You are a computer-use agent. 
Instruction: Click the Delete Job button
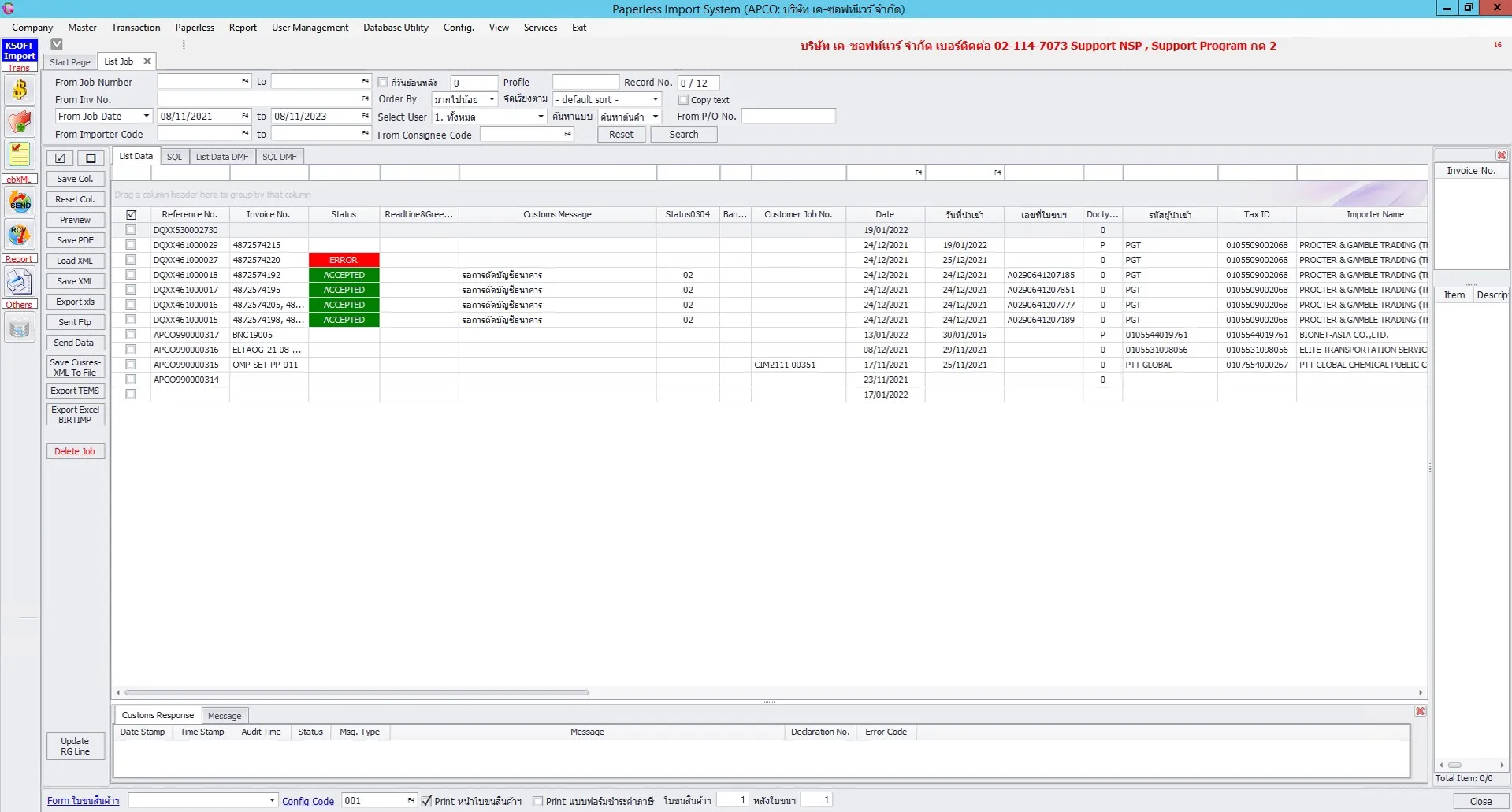point(75,450)
